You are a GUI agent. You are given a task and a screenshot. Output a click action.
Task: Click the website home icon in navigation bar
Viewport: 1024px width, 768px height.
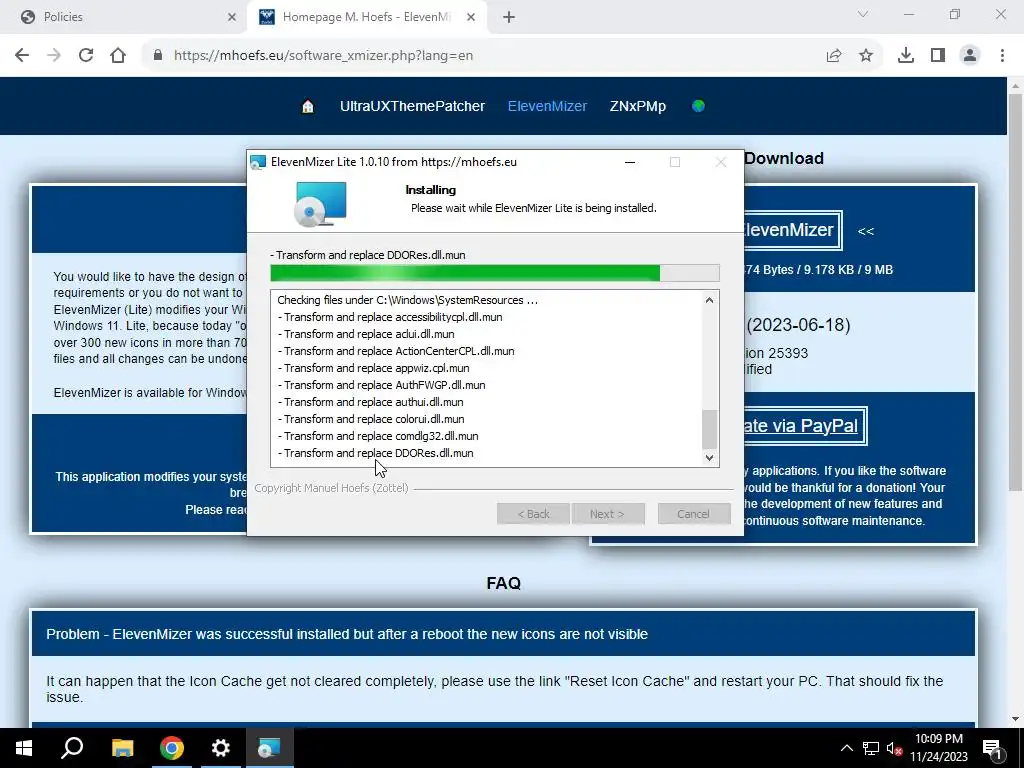308,106
